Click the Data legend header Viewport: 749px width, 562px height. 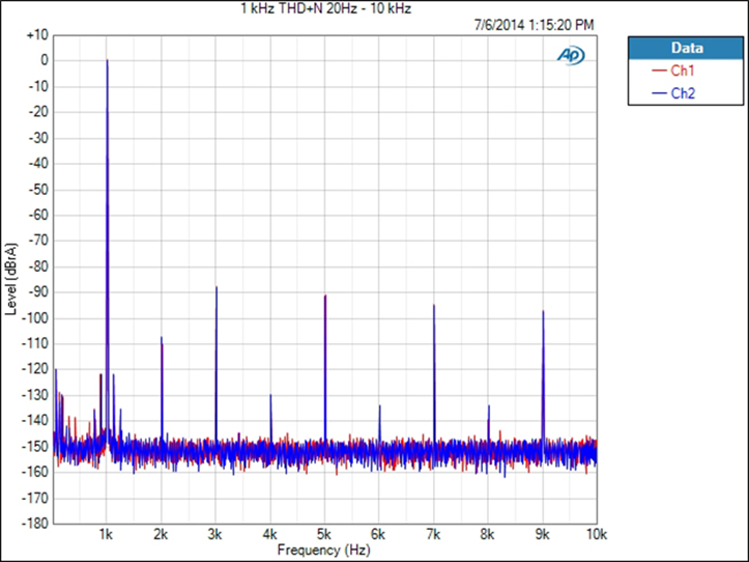point(686,48)
